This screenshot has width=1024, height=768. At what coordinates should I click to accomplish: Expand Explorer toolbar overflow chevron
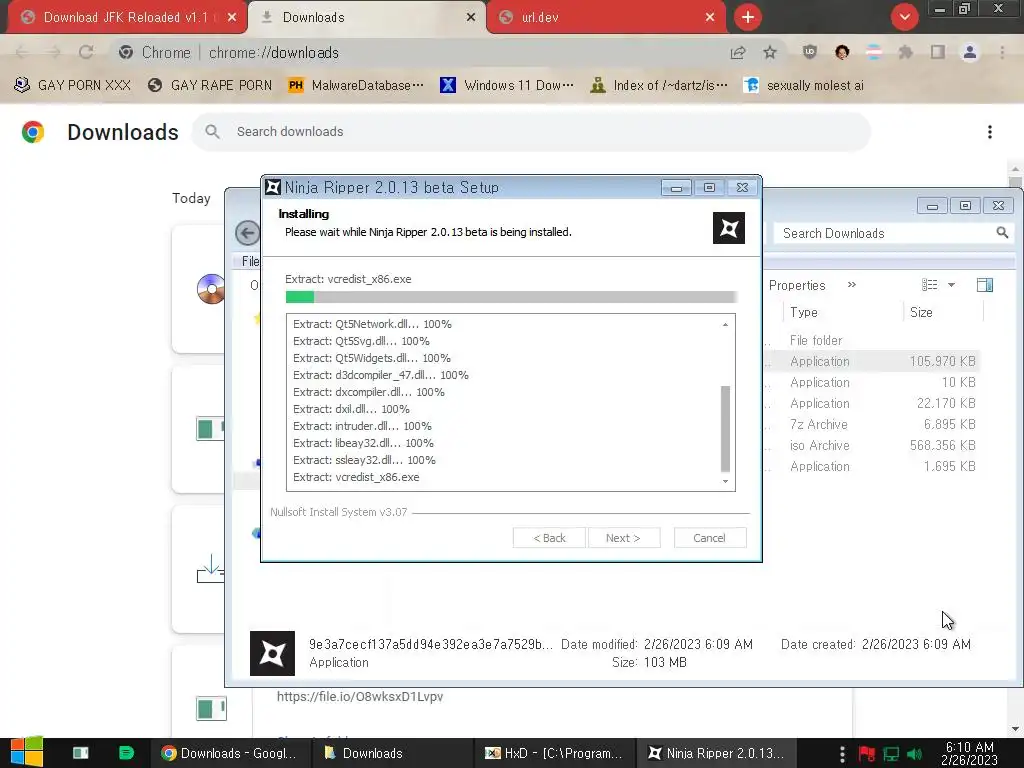pos(852,285)
